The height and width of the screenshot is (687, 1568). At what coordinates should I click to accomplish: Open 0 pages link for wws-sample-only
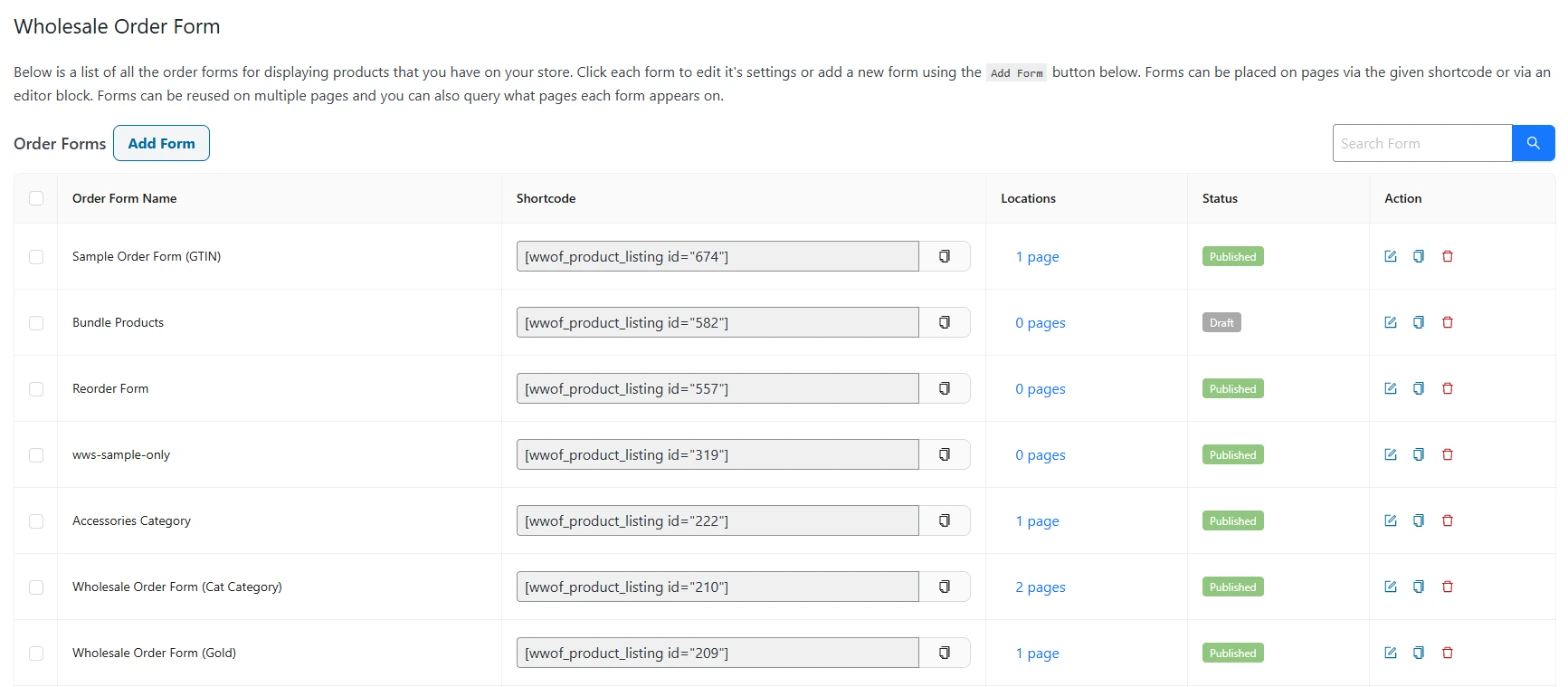[1040, 455]
